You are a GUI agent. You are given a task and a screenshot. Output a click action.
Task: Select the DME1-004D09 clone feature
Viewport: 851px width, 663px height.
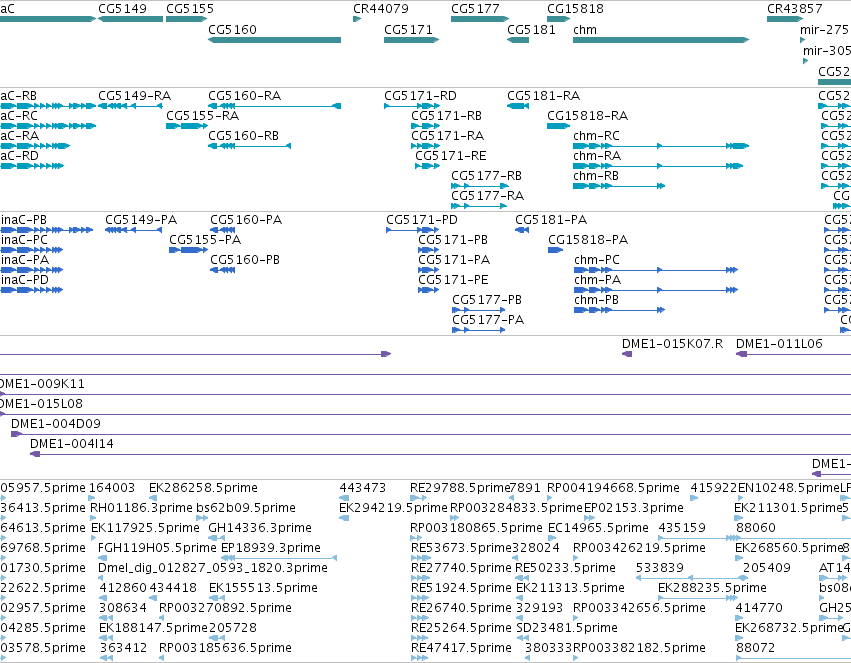tap(431, 435)
